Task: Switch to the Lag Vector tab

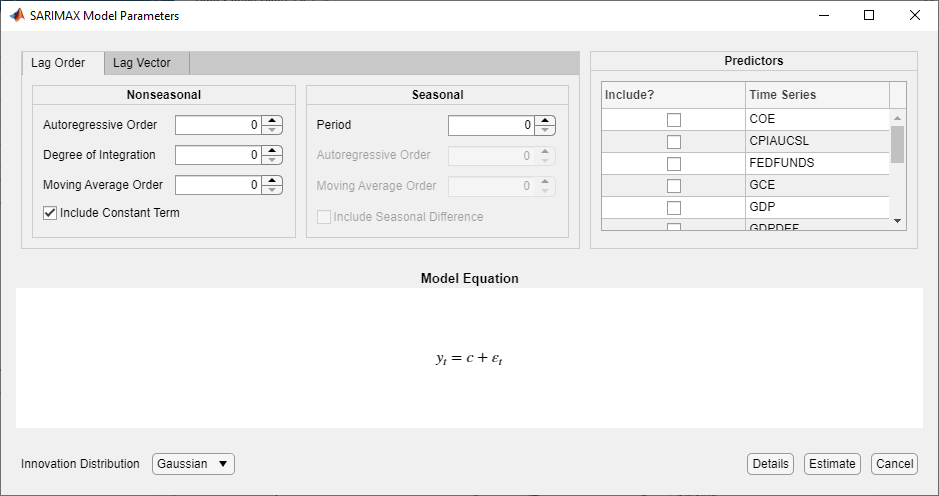Action: (x=142, y=63)
